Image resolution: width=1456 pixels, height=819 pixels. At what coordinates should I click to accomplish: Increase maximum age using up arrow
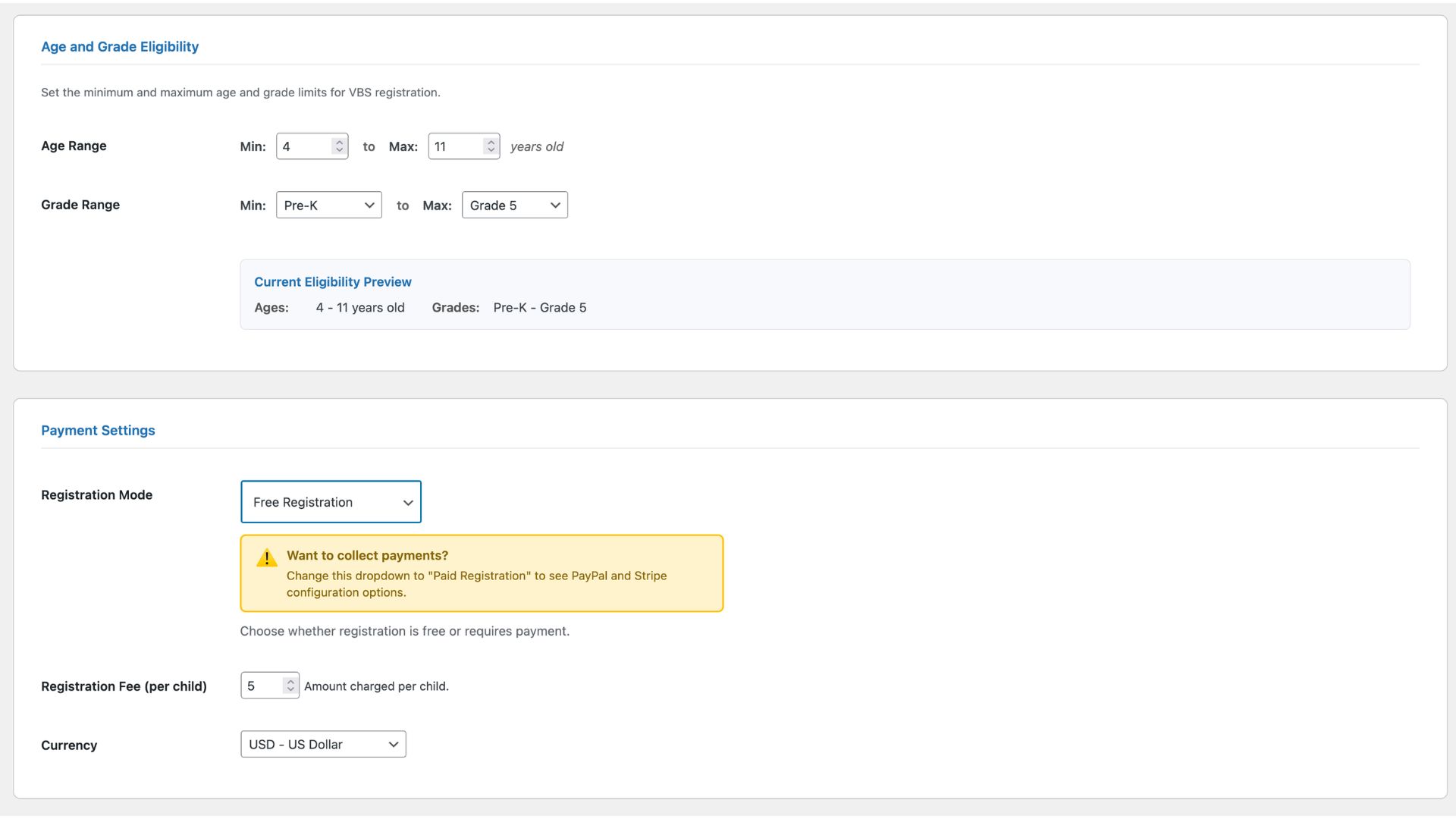(x=491, y=142)
